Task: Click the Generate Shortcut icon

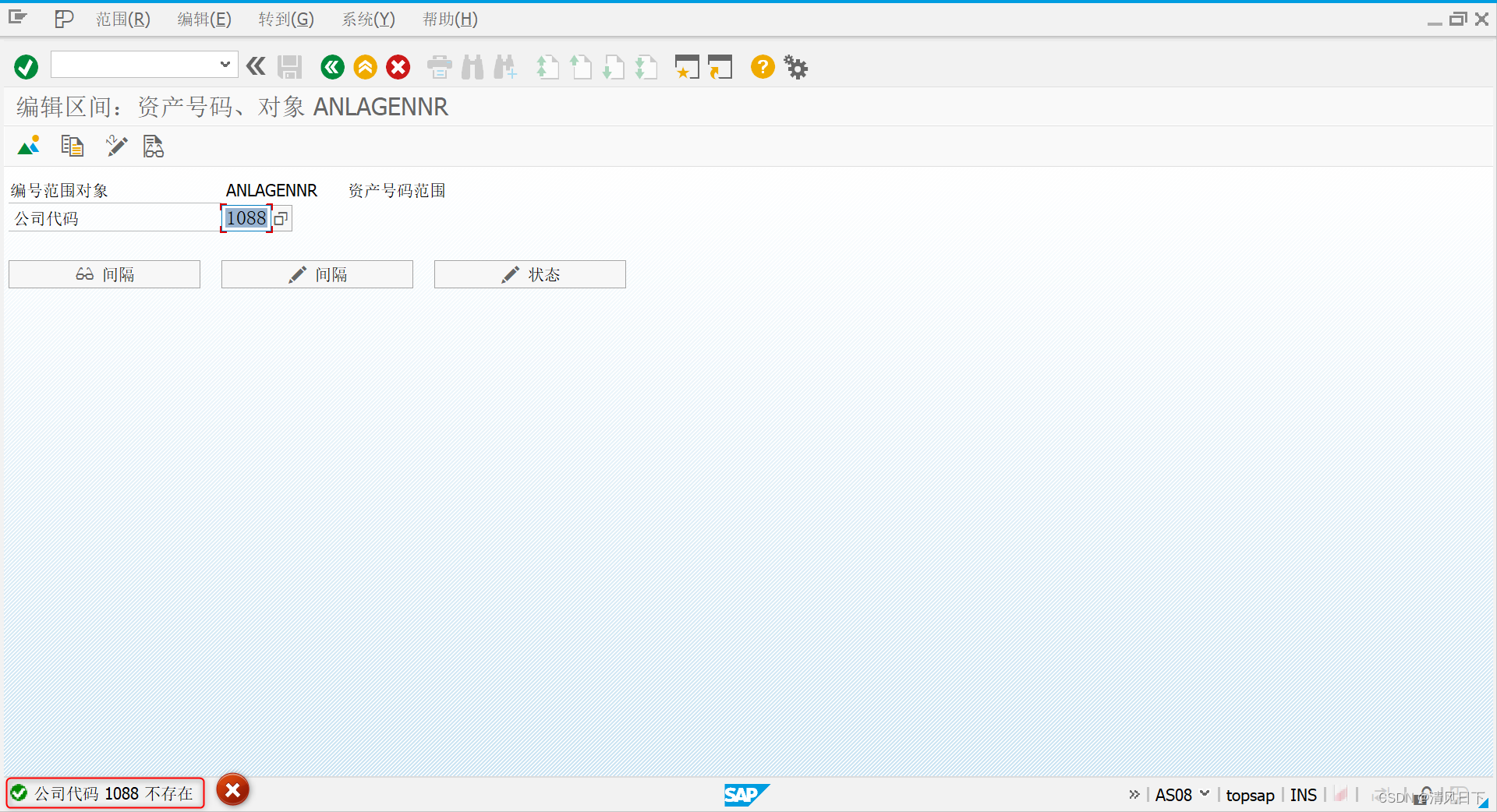Action: coord(720,67)
